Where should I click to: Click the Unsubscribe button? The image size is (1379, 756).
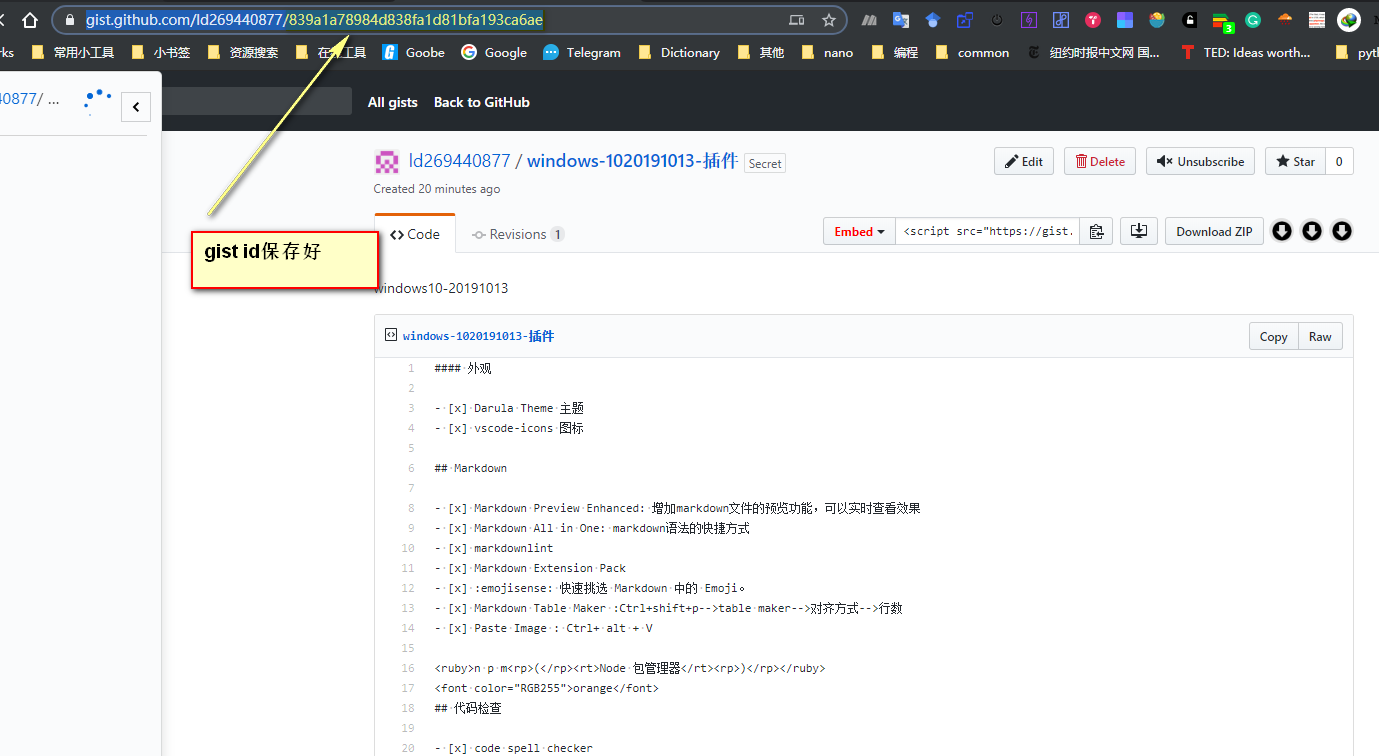click(x=1201, y=161)
